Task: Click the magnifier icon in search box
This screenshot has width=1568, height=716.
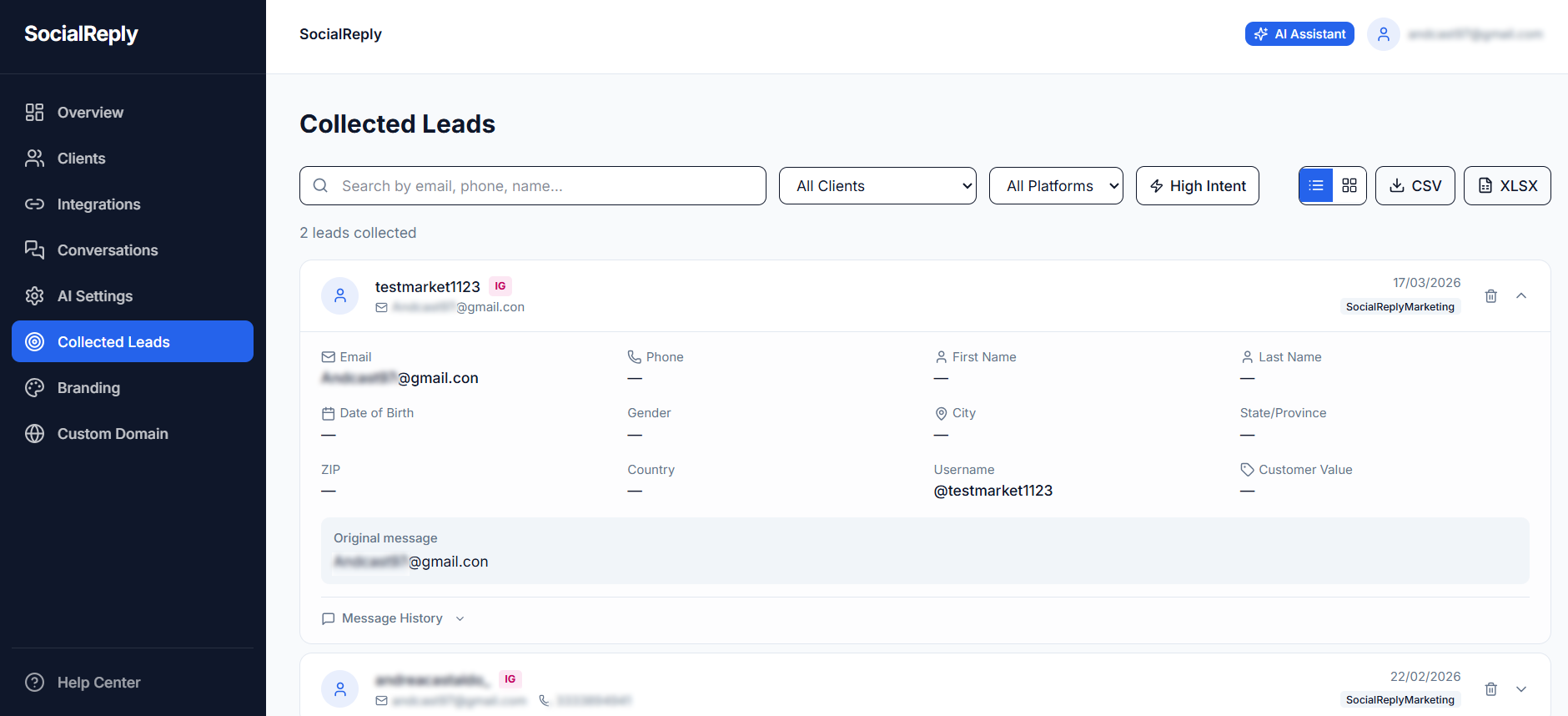Action: pyautogui.click(x=320, y=186)
